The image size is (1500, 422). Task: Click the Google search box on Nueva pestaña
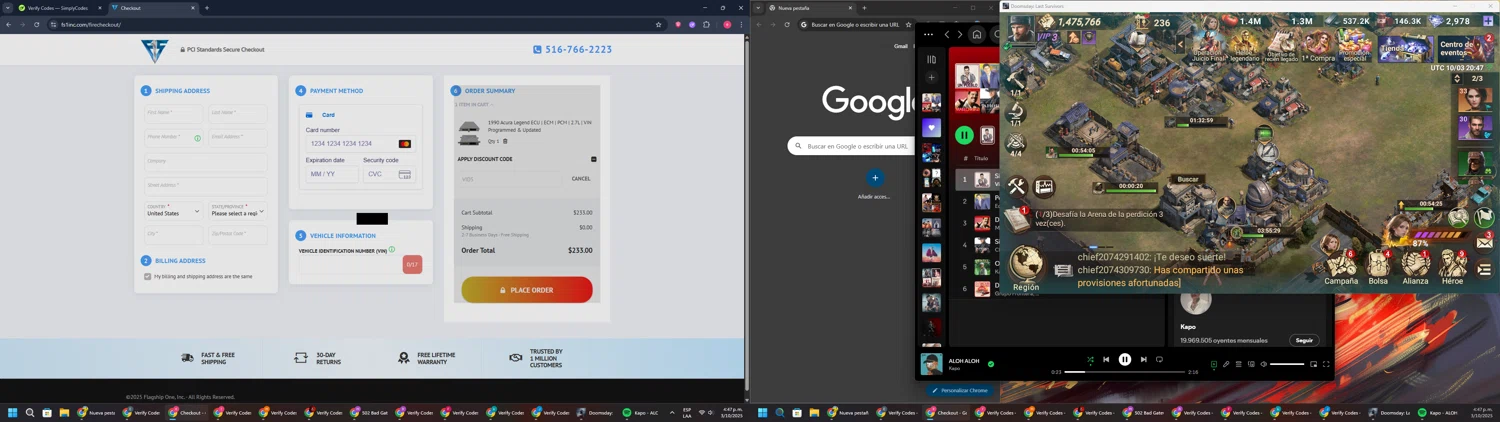pyautogui.click(x=852, y=146)
